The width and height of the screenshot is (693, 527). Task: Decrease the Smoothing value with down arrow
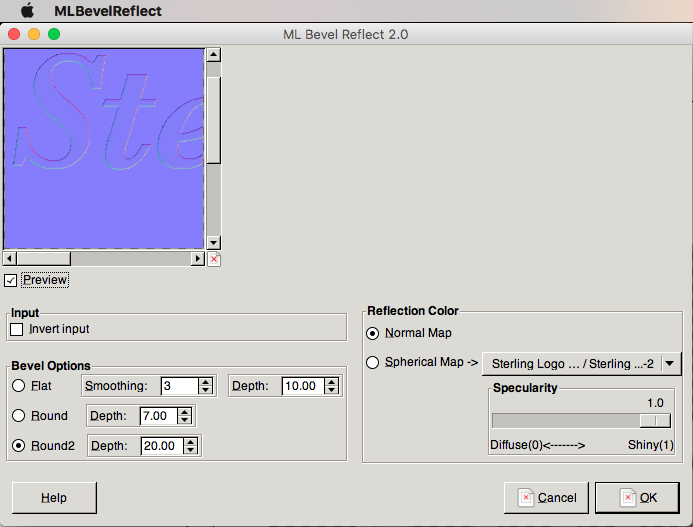click(206, 390)
